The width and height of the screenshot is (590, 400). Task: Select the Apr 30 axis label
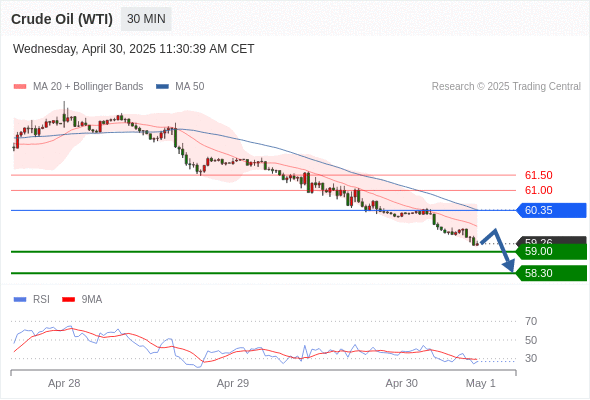click(401, 383)
